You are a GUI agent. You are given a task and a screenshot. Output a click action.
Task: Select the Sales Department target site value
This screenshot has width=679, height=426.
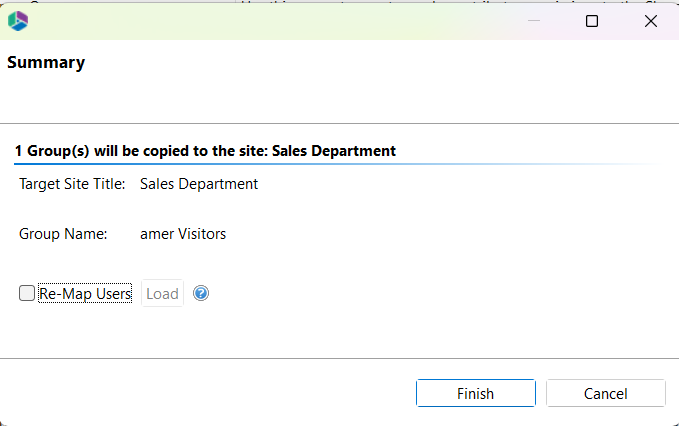coord(199,184)
